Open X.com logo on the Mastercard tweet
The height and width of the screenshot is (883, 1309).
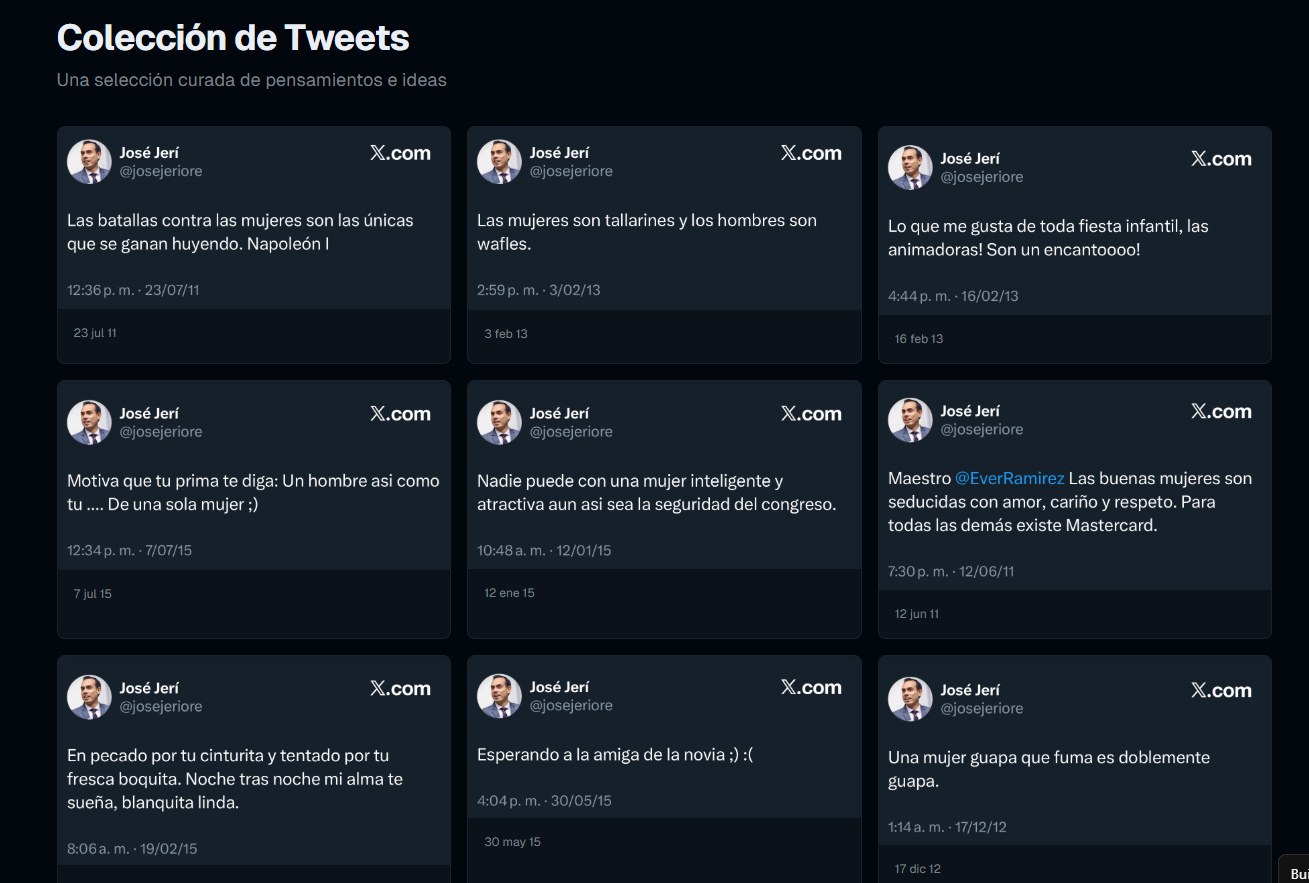(x=1221, y=412)
